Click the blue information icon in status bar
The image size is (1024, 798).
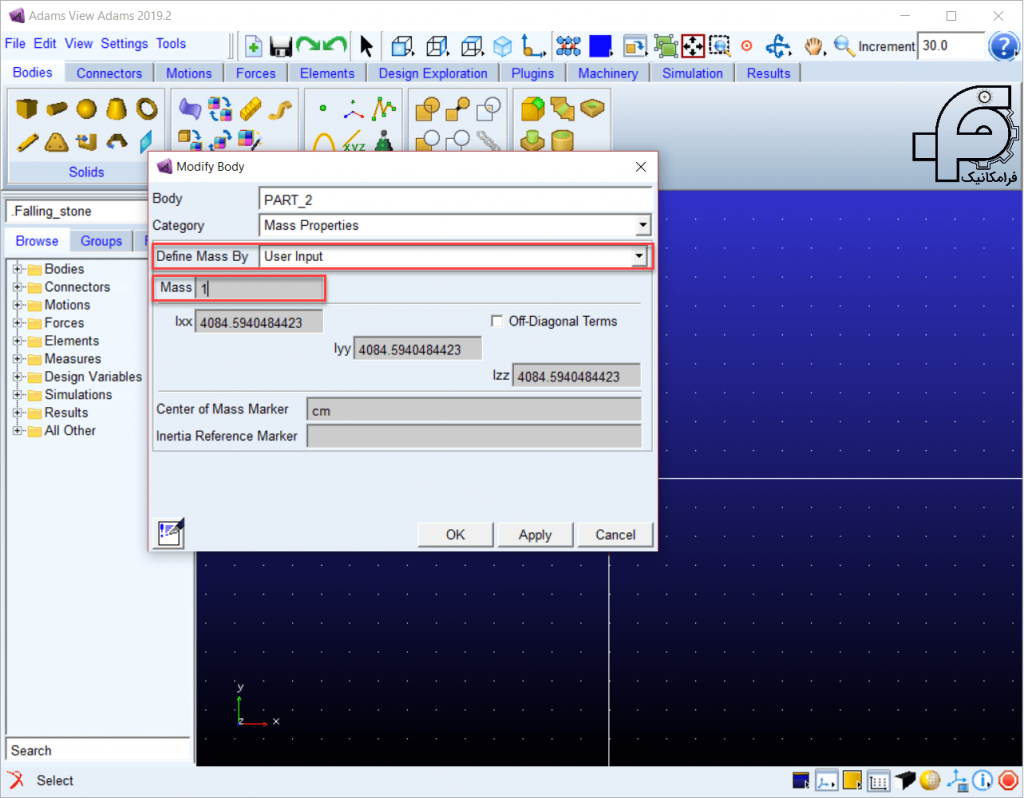pyautogui.click(x=982, y=780)
